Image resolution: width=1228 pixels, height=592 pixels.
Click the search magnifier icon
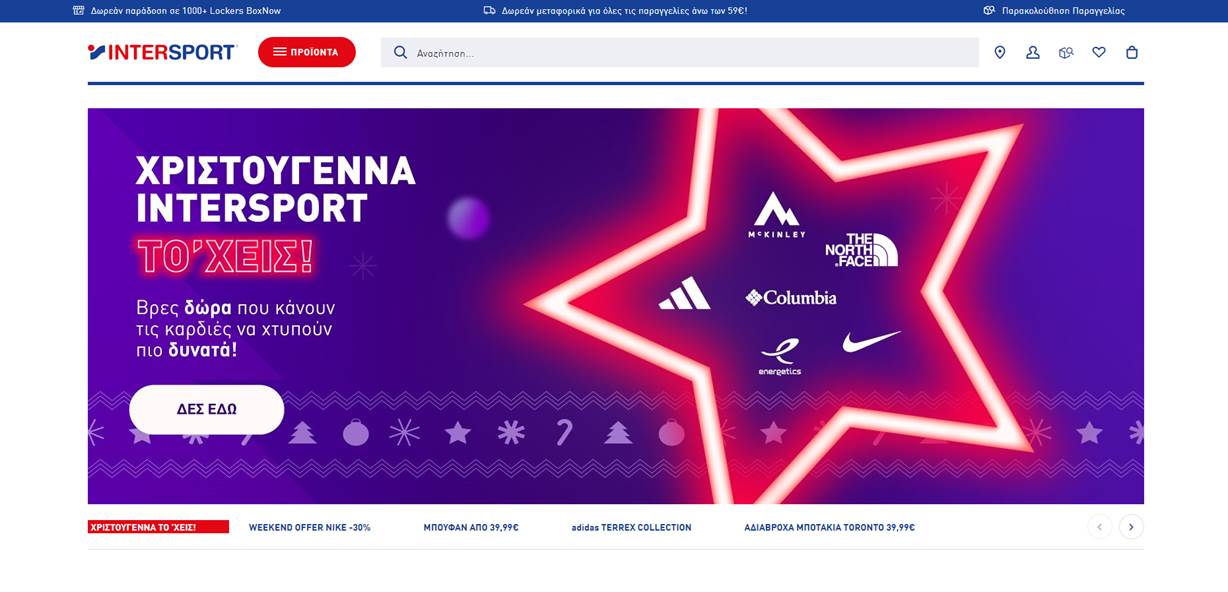[400, 52]
